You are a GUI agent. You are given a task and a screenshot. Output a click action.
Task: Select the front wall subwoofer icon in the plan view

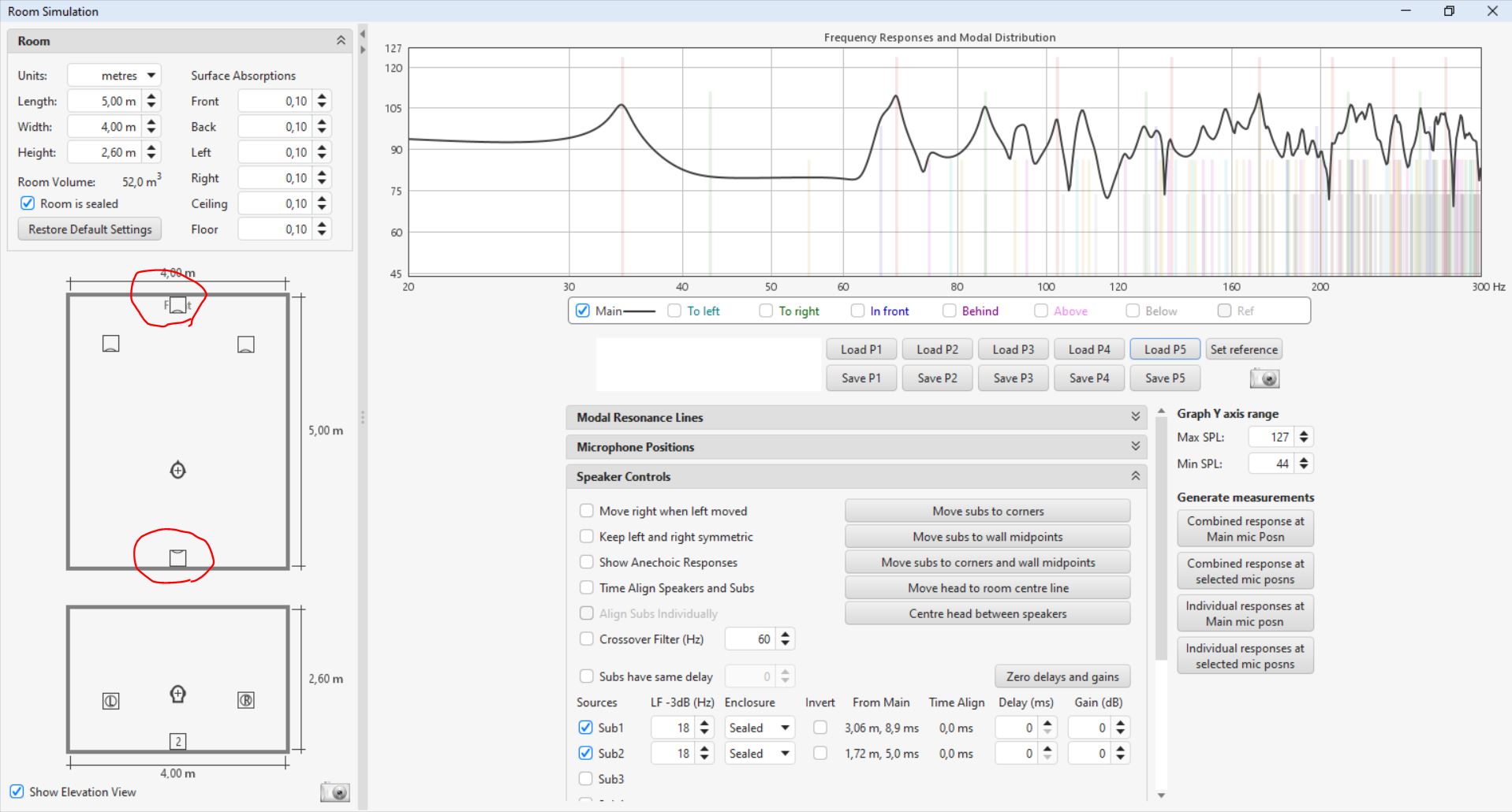tap(178, 304)
